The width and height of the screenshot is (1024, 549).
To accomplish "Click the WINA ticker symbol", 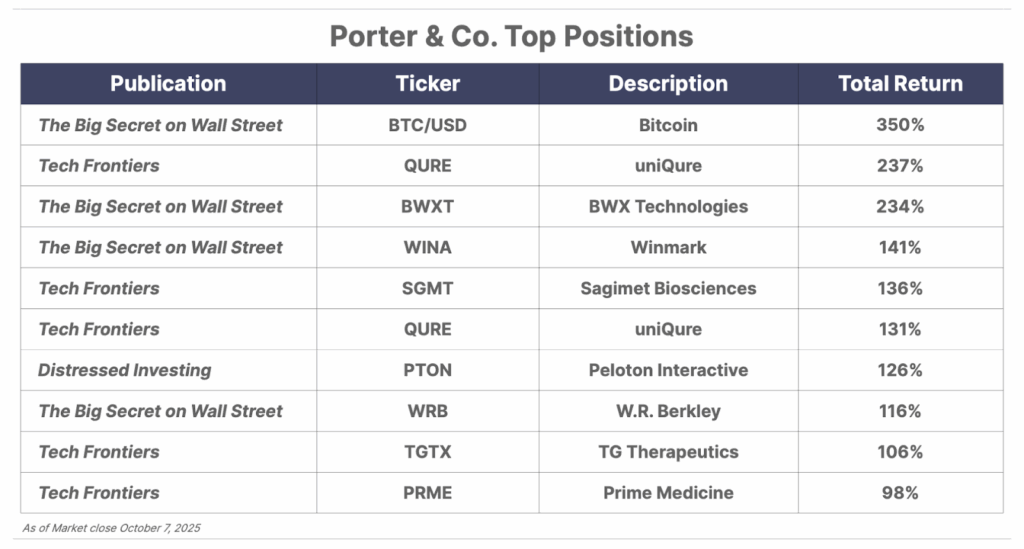I will click(x=427, y=248).
